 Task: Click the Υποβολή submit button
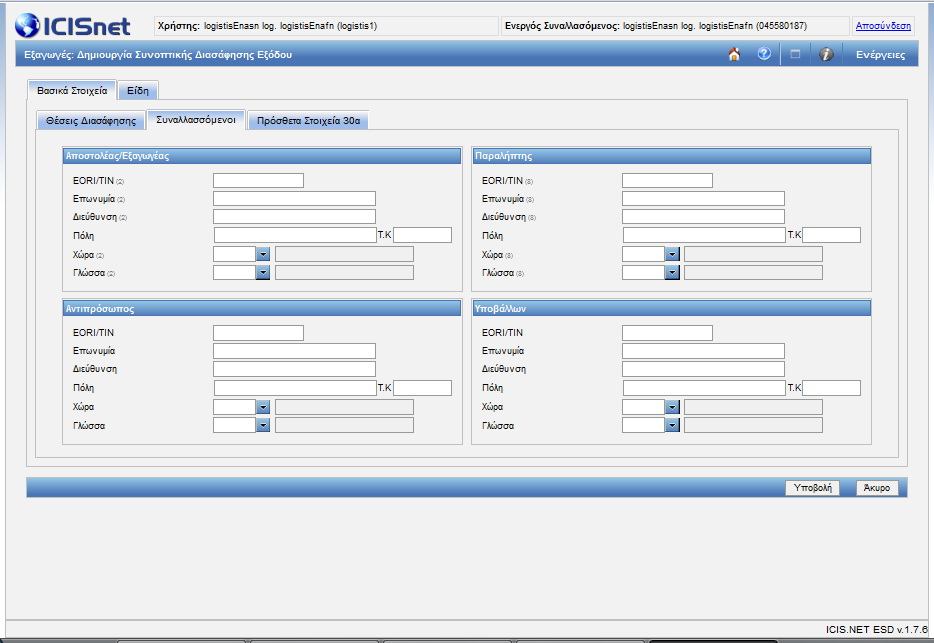(812, 487)
